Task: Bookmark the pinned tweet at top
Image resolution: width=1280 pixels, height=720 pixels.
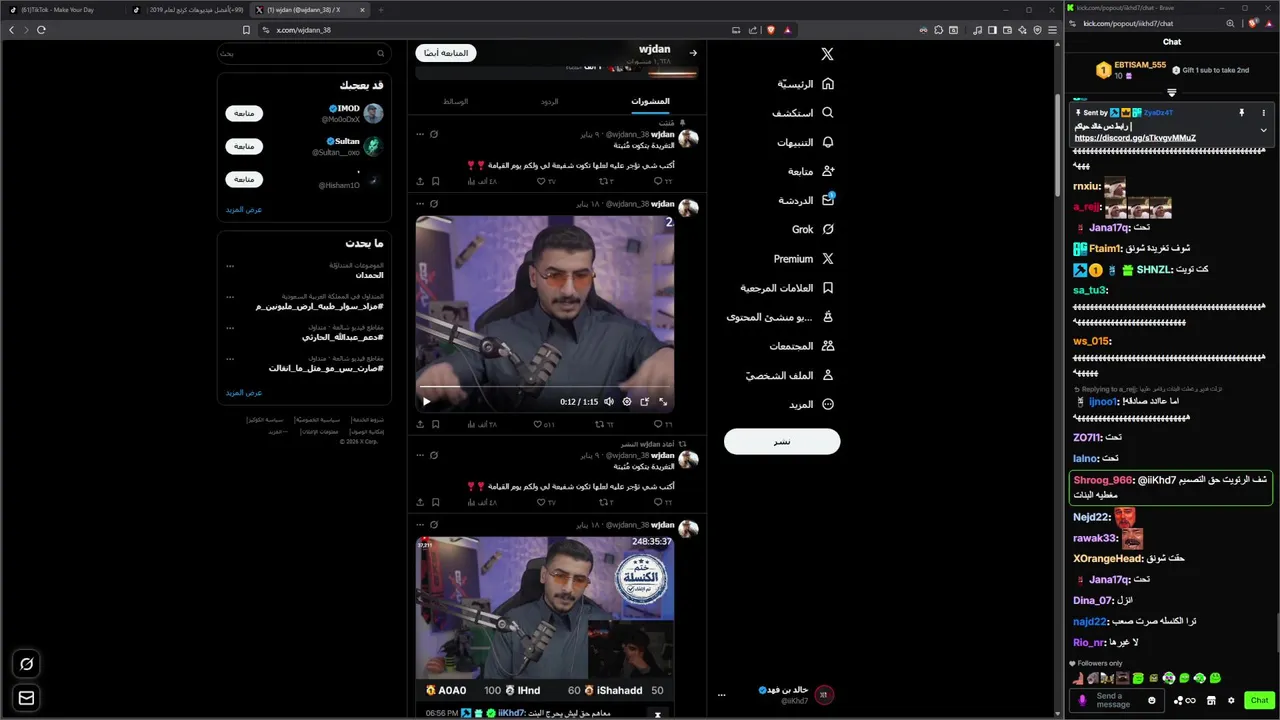Action: click(436, 181)
